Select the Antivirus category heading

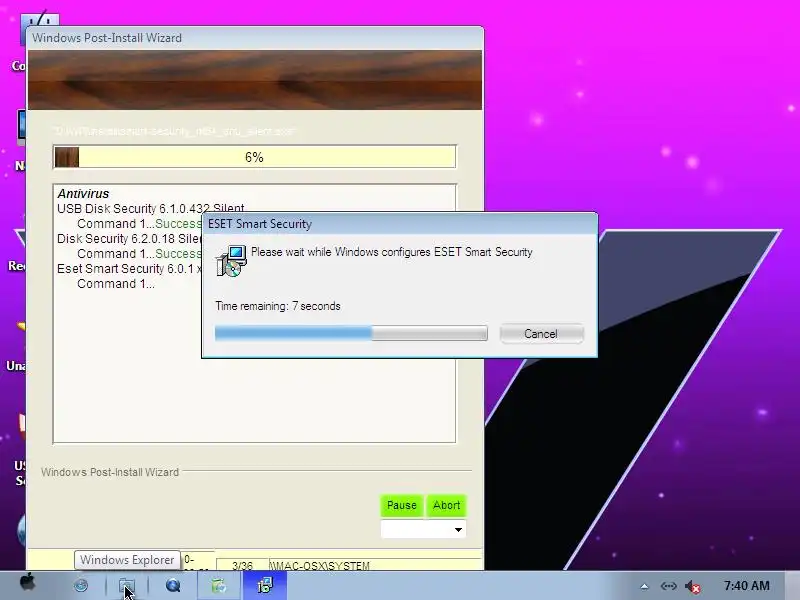pyautogui.click(x=83, y=193)
